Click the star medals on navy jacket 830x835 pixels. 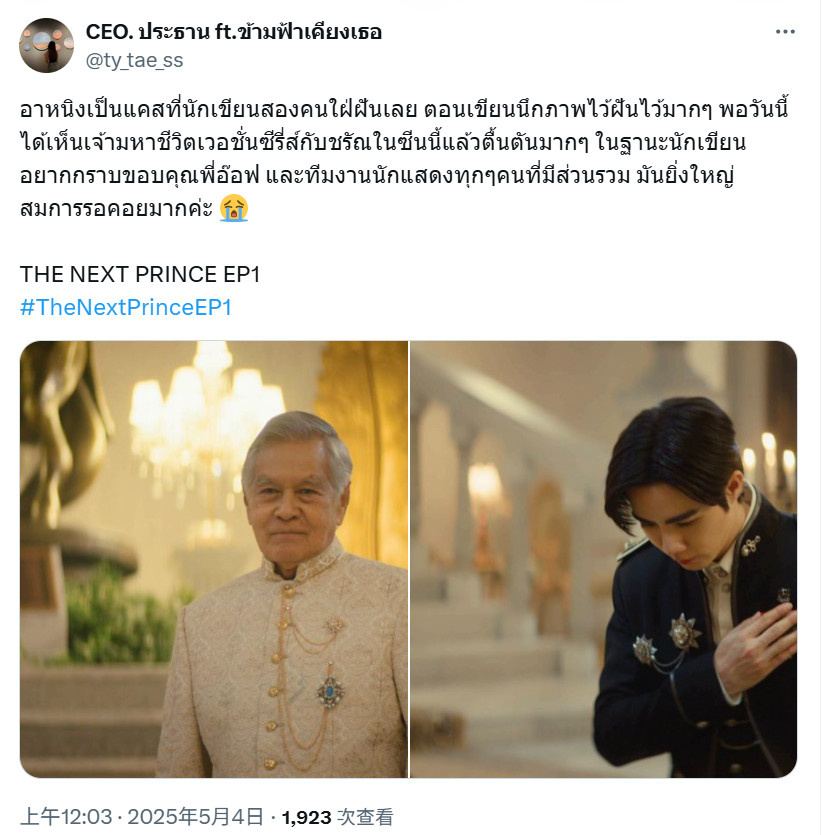(x=666, y=641)
